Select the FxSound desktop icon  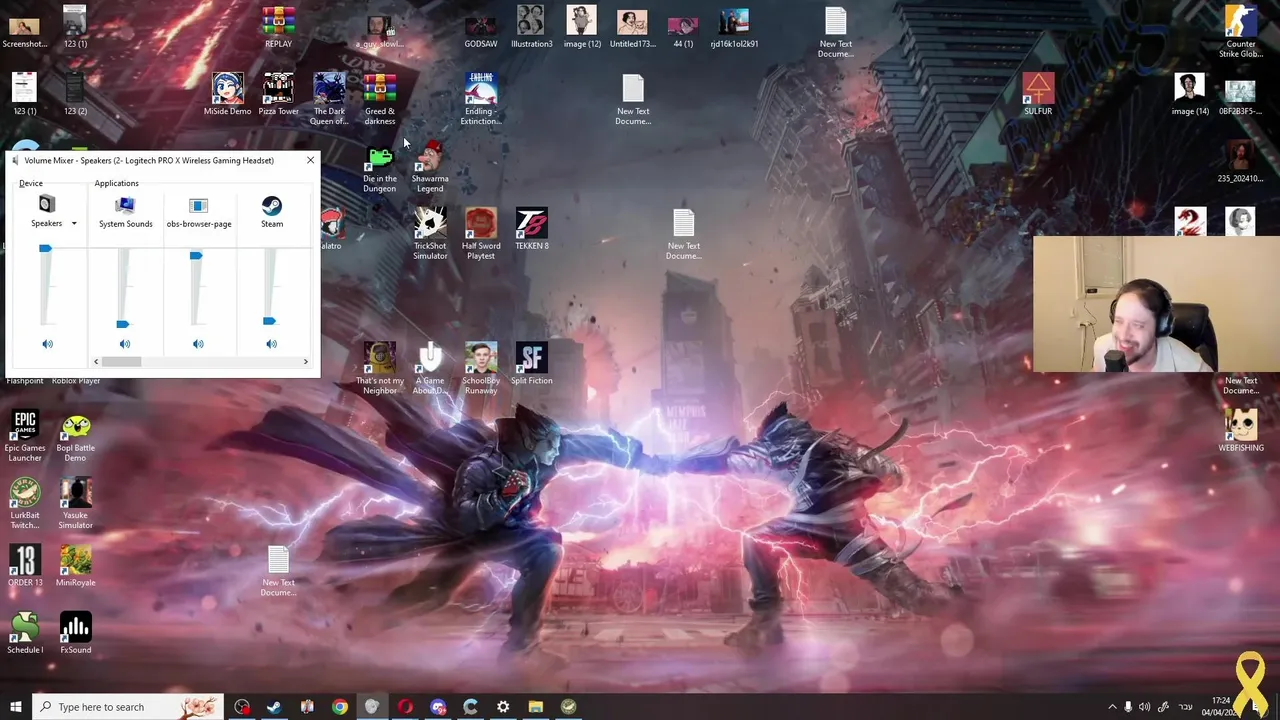pyautogui.click(x=75, y=632)
